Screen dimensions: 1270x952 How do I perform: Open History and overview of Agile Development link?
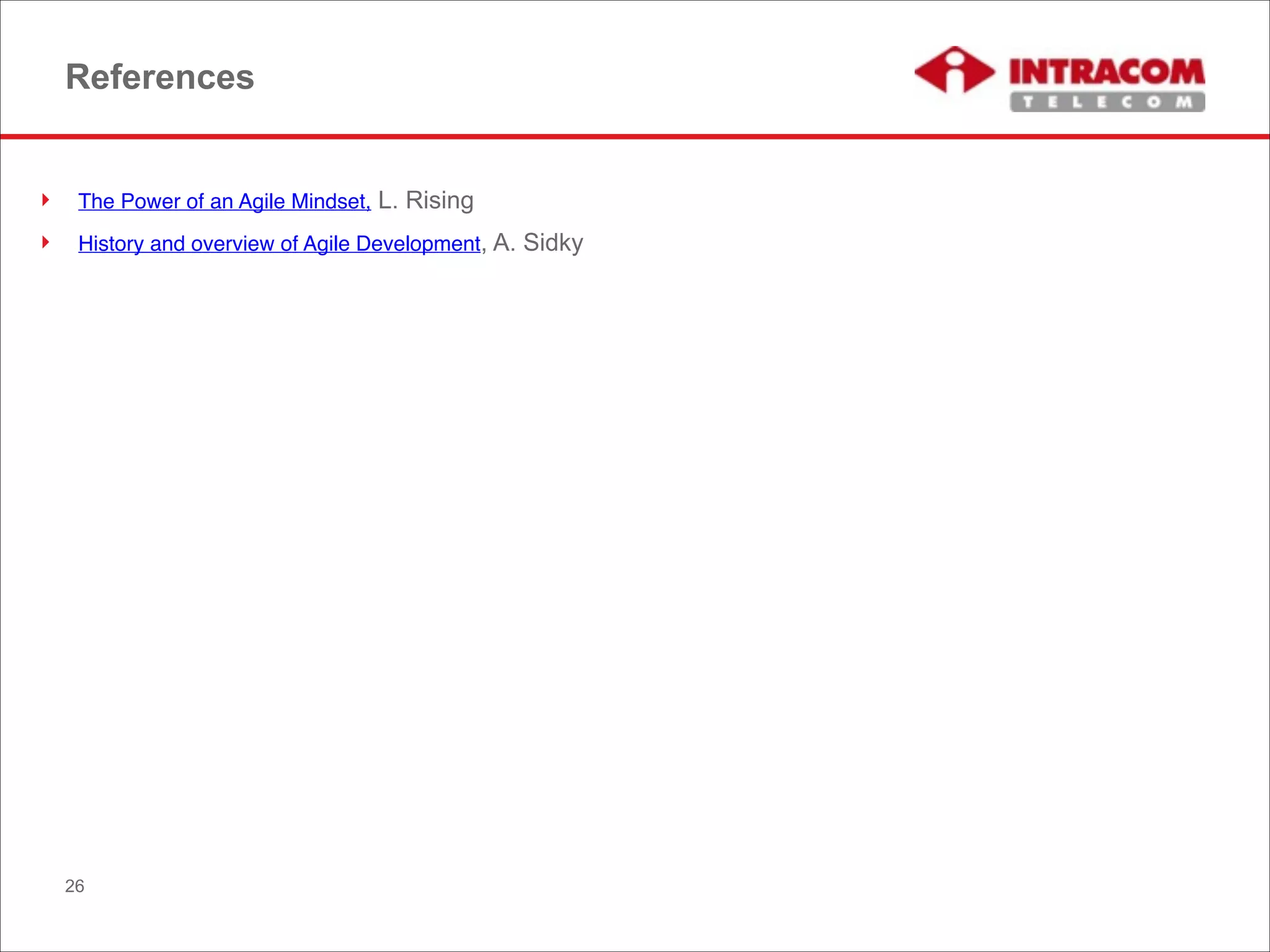(x=279, y=244)
